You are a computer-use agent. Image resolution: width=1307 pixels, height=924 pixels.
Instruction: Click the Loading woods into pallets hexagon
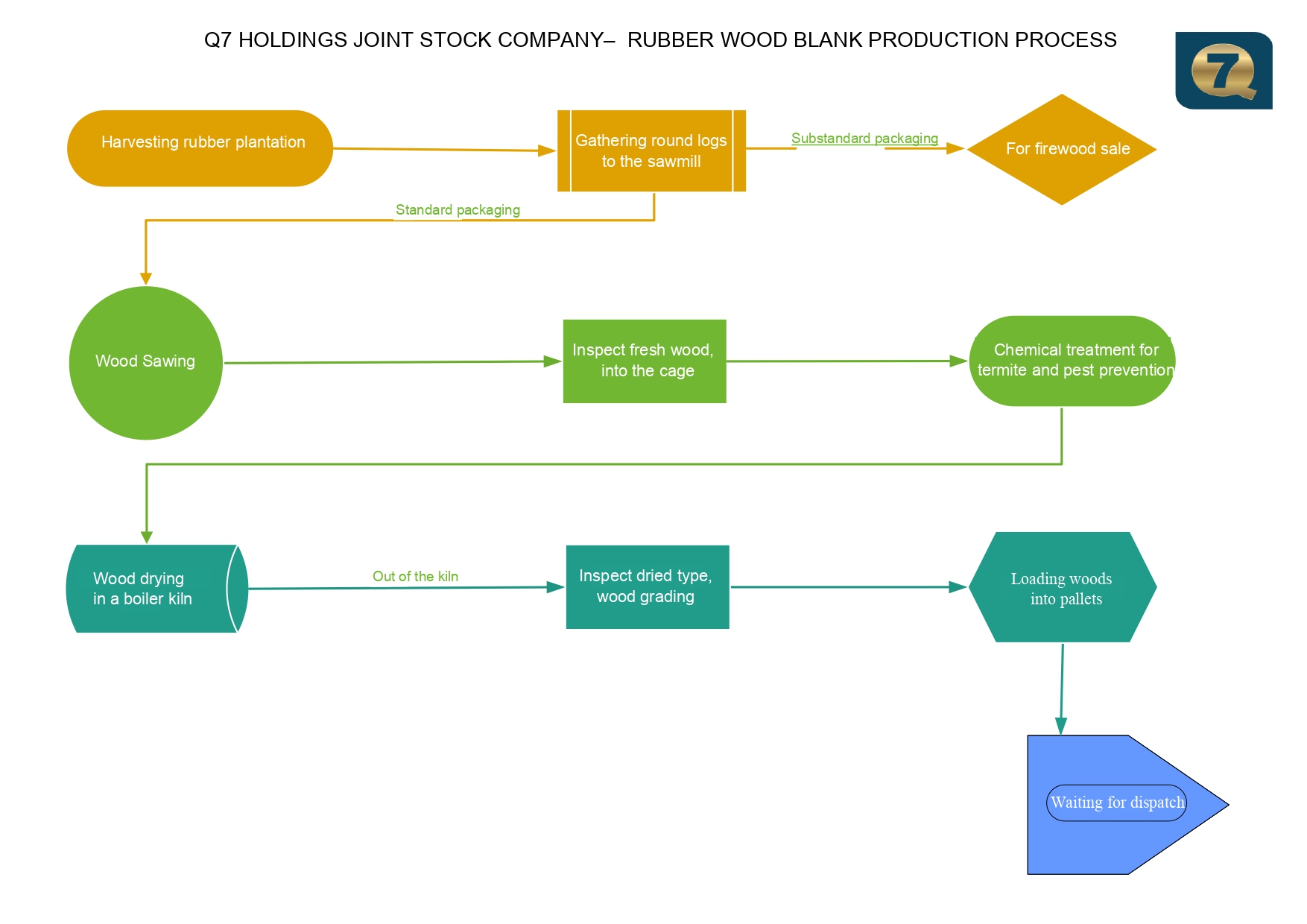(x=1062, y=587)
